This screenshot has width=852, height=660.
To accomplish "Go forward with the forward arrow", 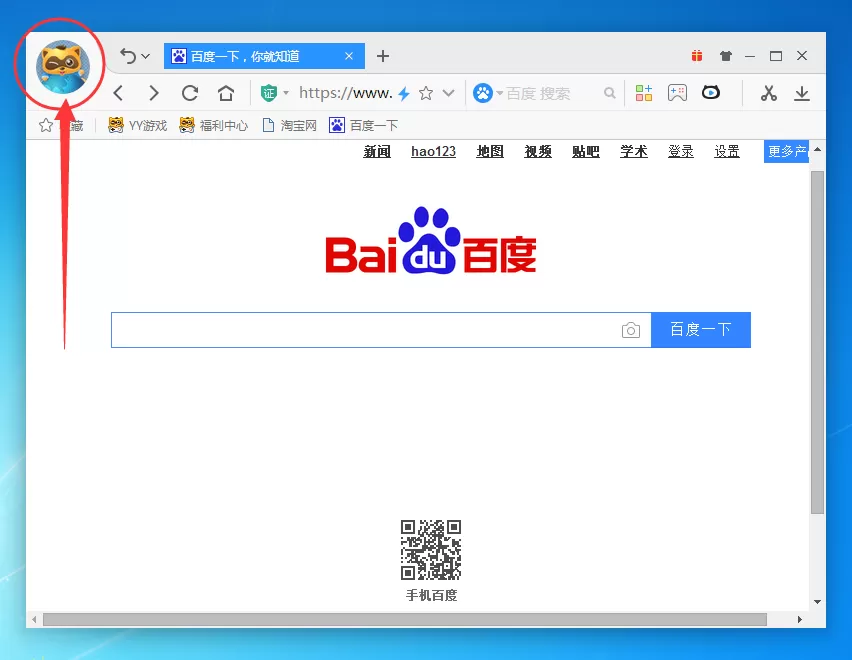I will point(154,93).
